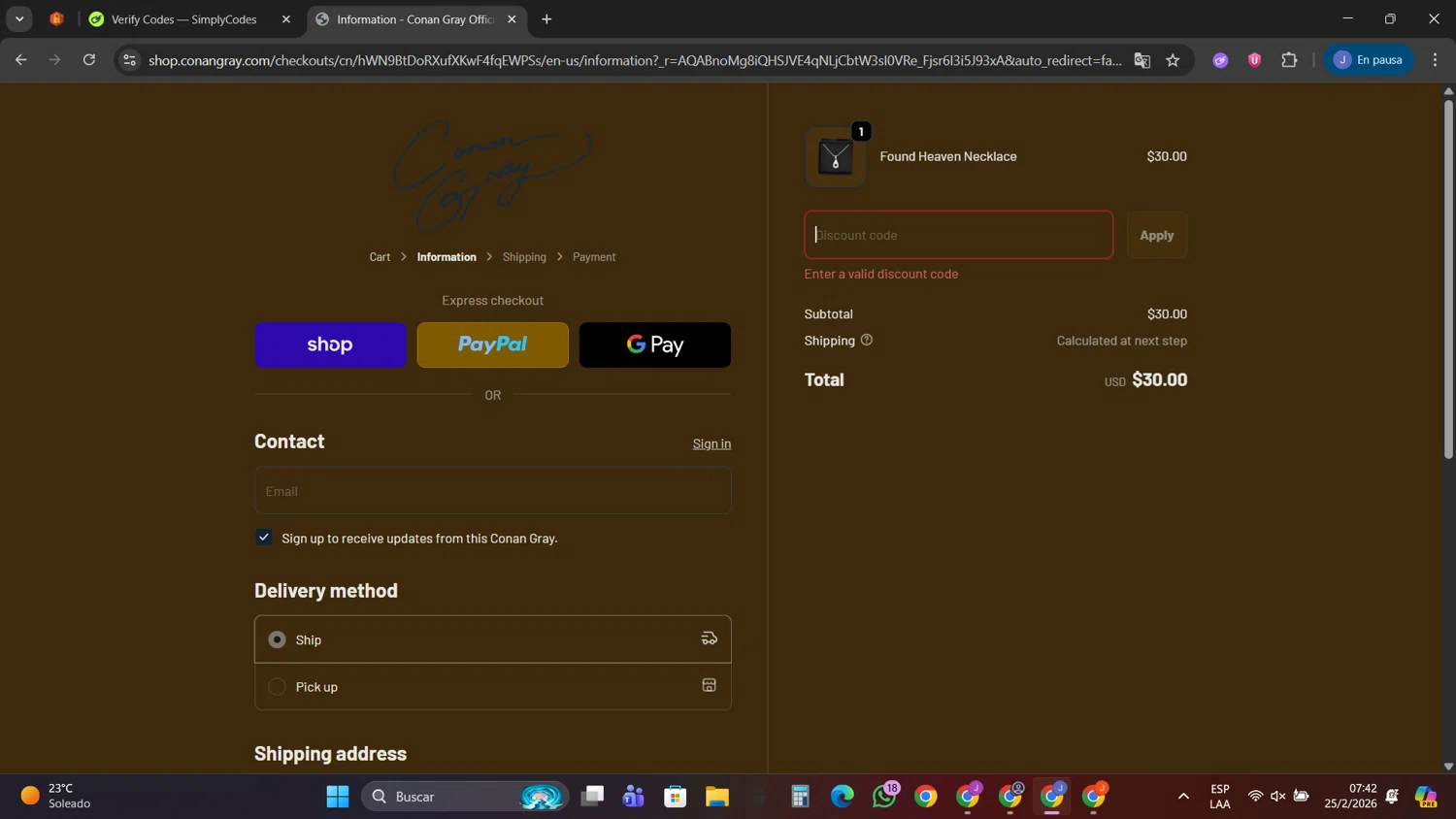
Task: Show hidden system tray icons
Action: tap(1183, 797)
